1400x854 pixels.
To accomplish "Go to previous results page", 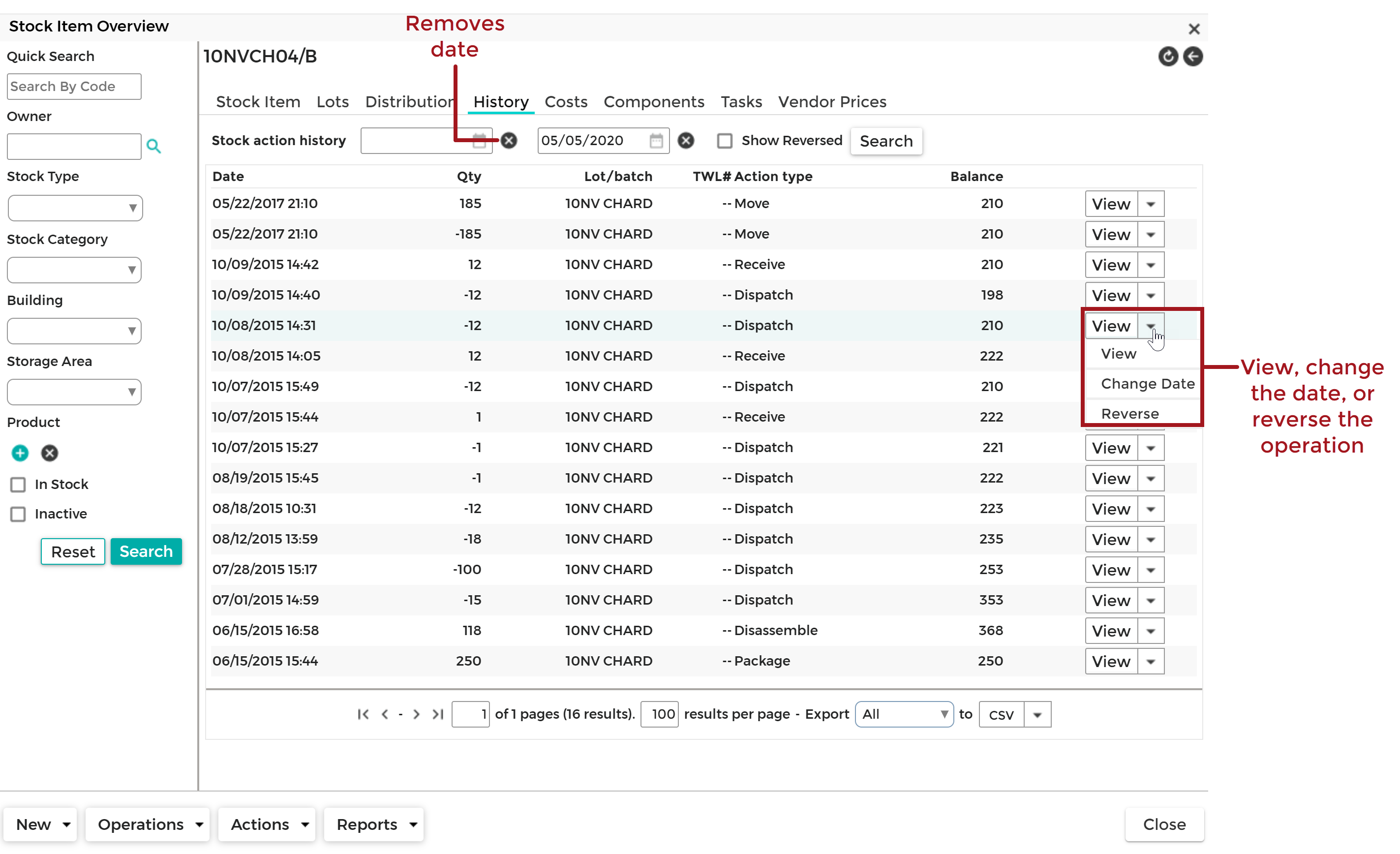I will (385, 714).
